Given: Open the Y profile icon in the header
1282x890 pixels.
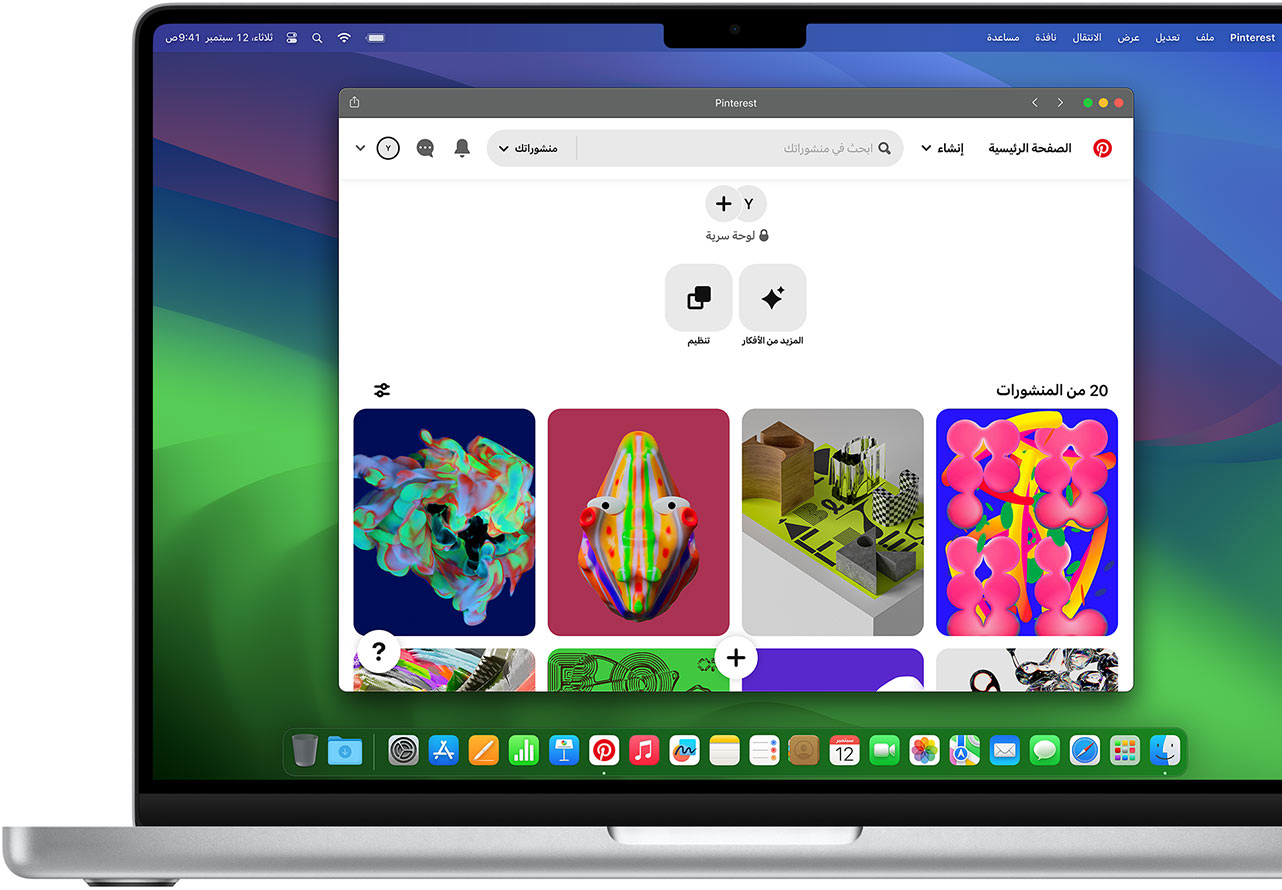Looking at the screenshot, I should 388,148.
